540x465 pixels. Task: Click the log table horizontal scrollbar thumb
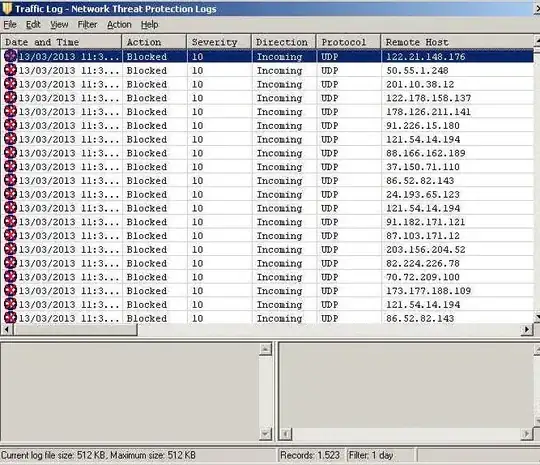click(75, 330)
